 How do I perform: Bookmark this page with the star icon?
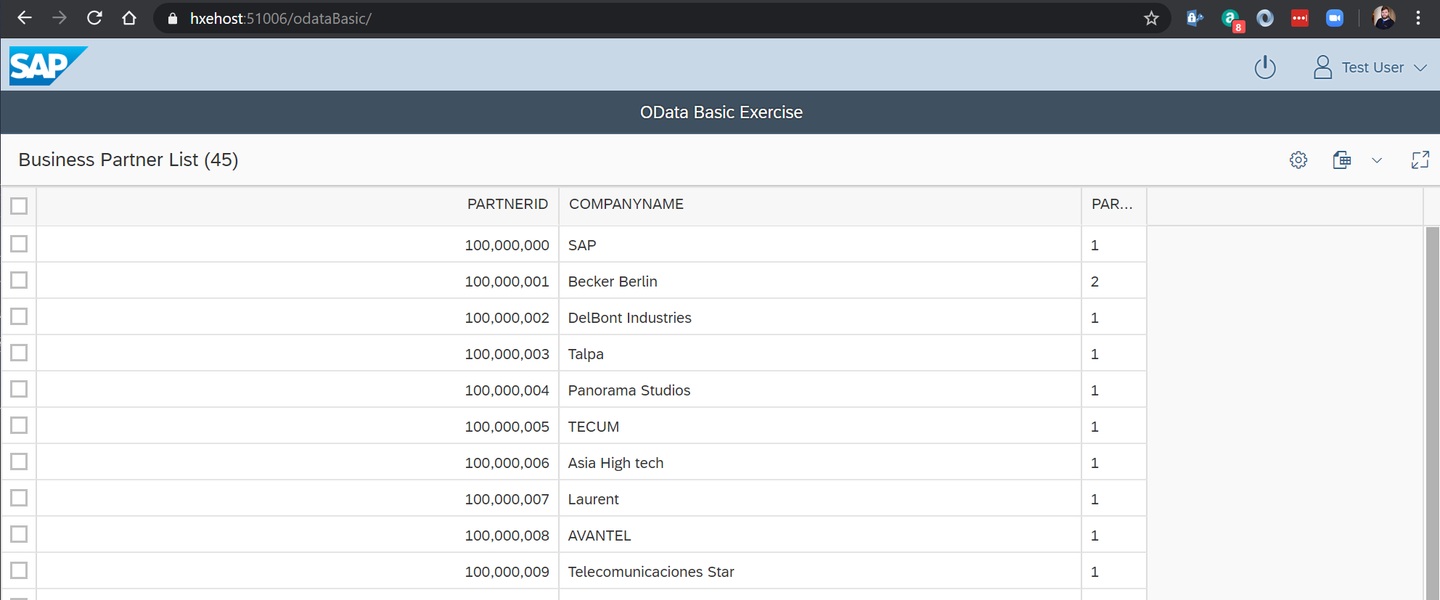[1151, 18]
